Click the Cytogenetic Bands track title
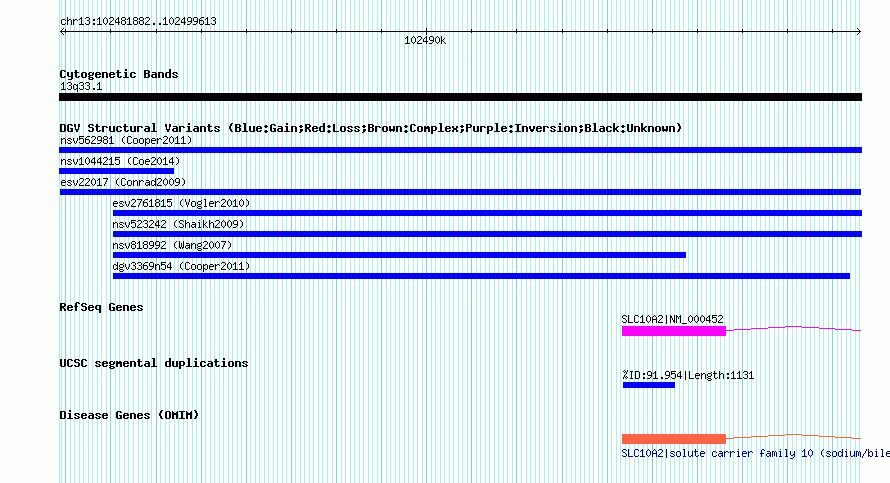The image size is (890, 483). 119,74
